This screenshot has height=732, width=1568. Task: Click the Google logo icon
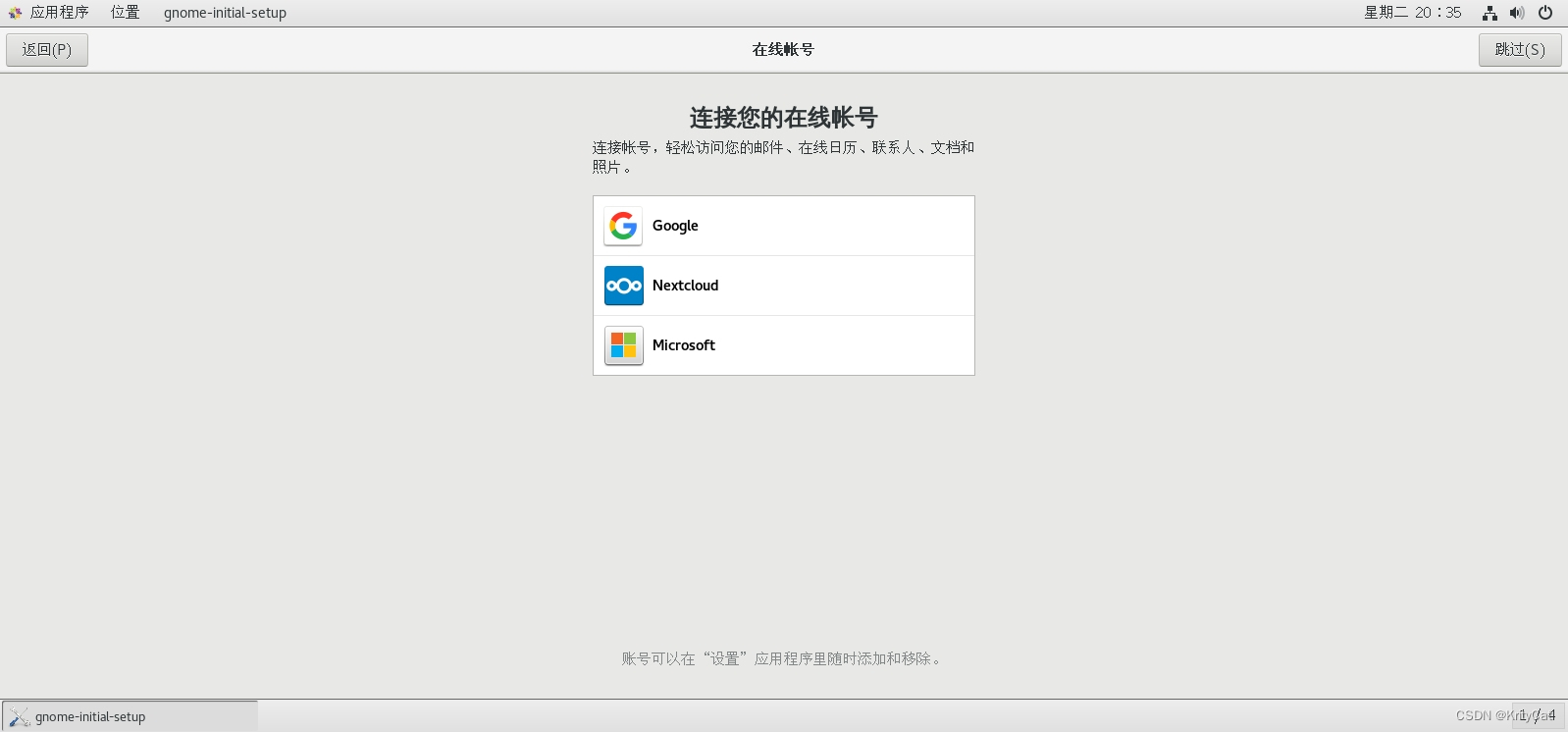623,226
